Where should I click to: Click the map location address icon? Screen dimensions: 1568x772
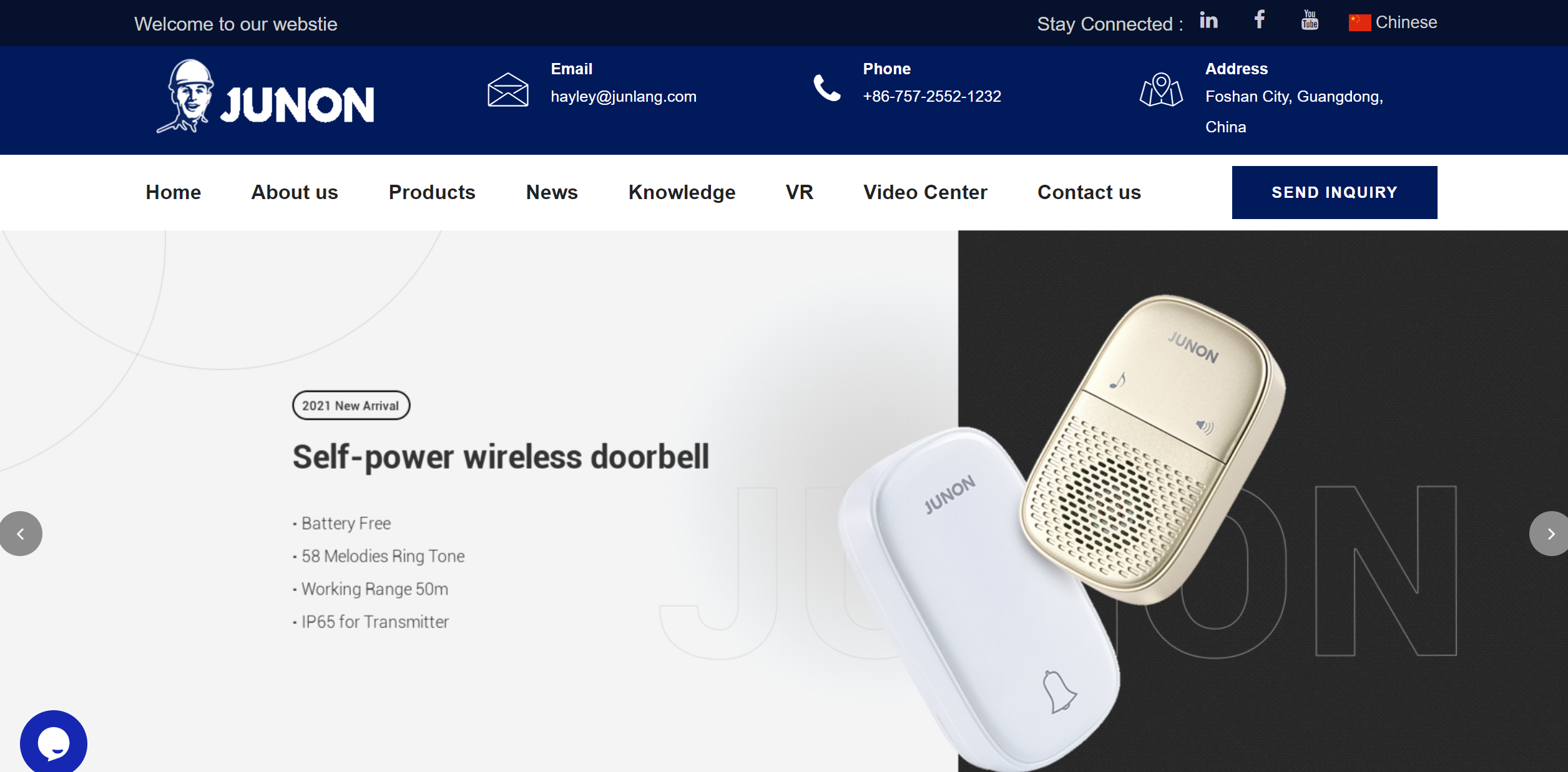coord(1161,90)
